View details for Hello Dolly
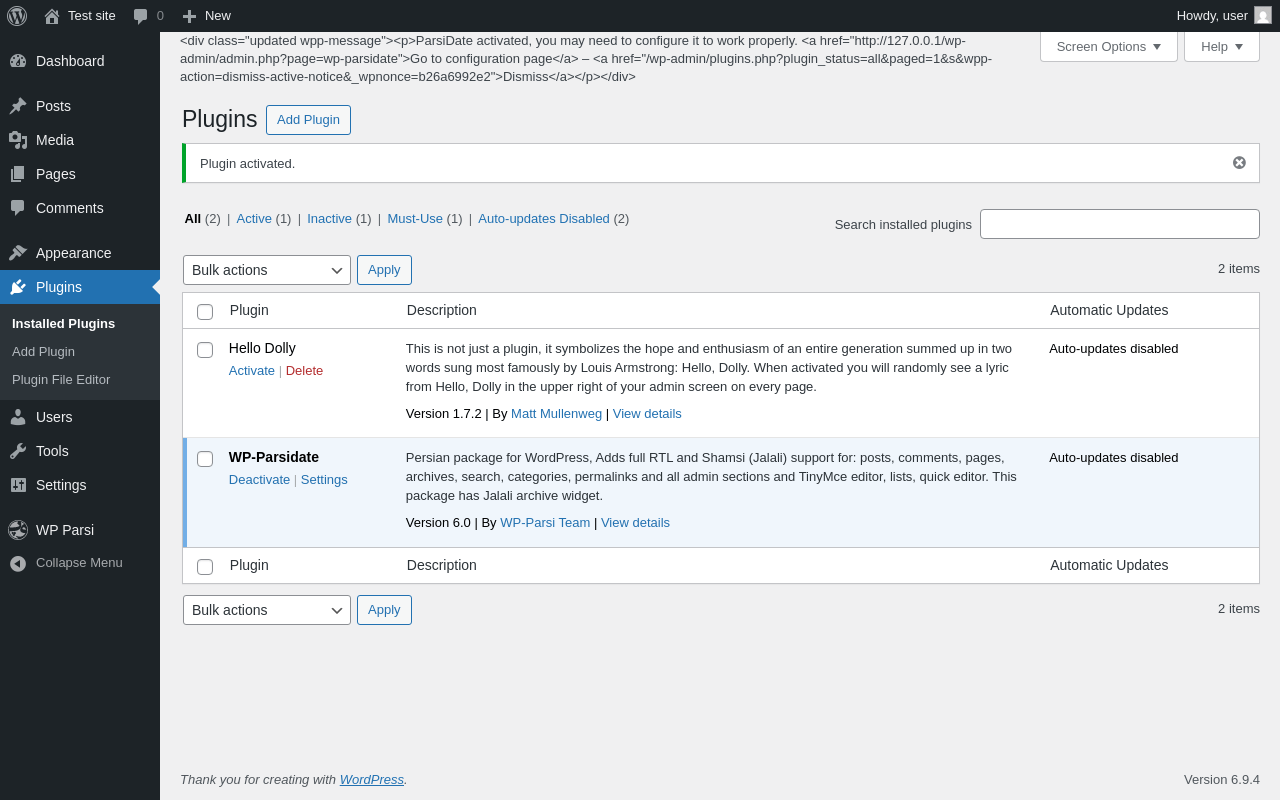 pyautogui.click(x=647, y=414)
